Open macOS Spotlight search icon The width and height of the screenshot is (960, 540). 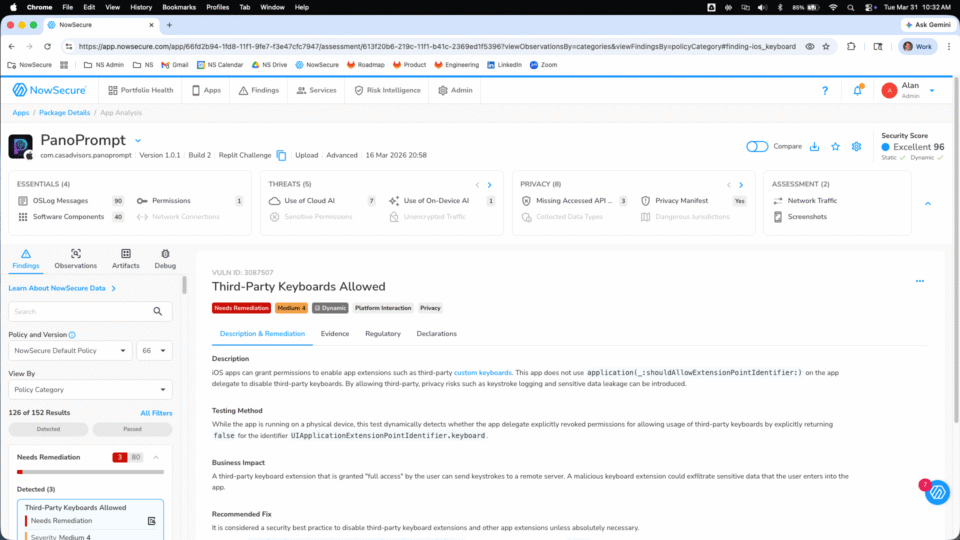point(850,7)
